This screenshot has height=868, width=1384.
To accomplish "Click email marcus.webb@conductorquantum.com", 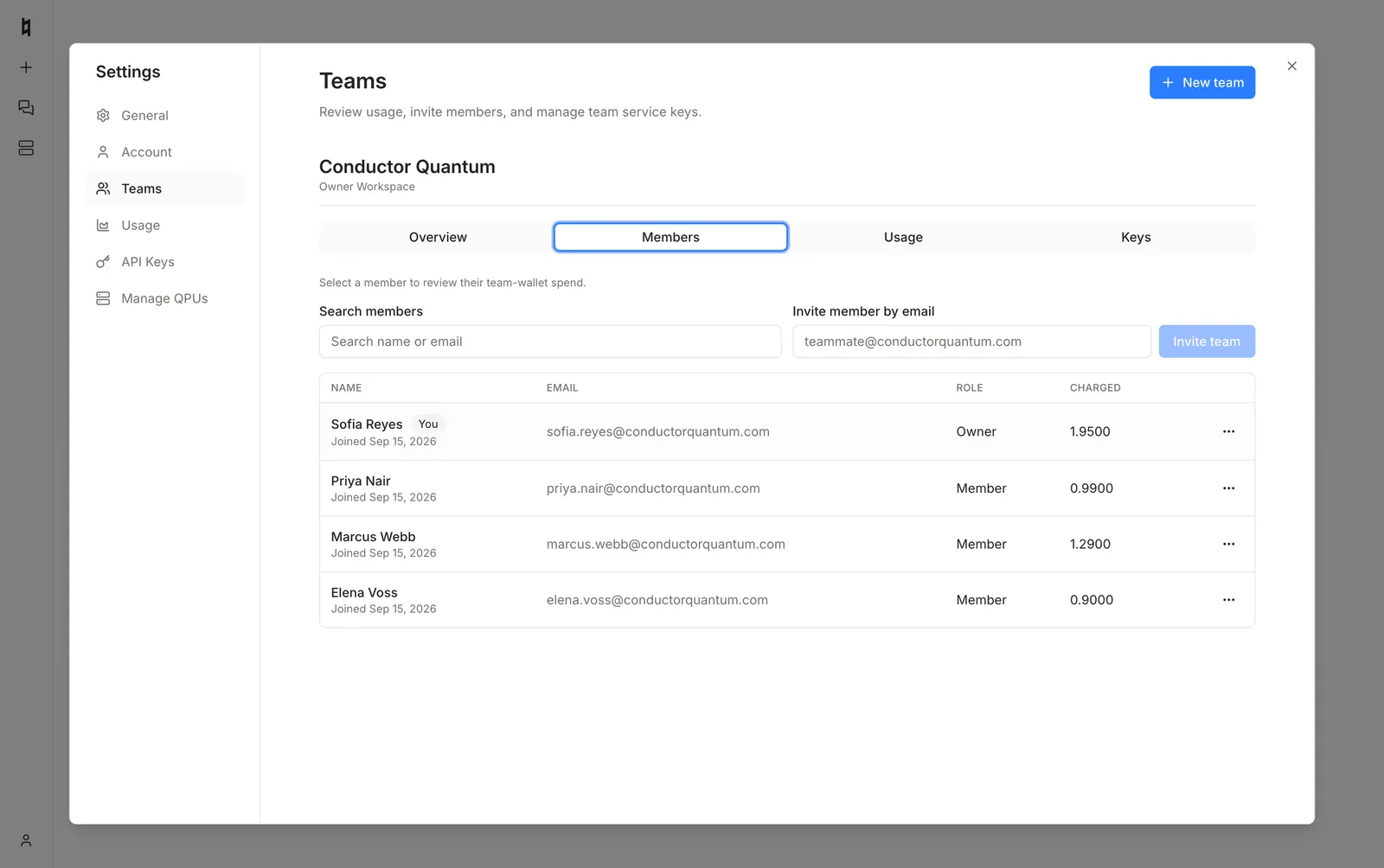I will (x=666, y=544).
